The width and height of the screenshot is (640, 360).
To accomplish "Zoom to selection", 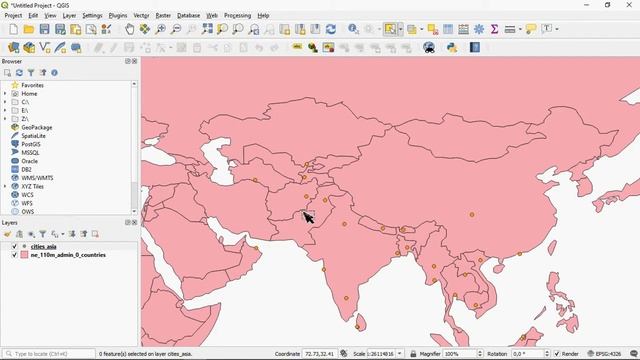I will pyautogui.click(x=222, y=29).
